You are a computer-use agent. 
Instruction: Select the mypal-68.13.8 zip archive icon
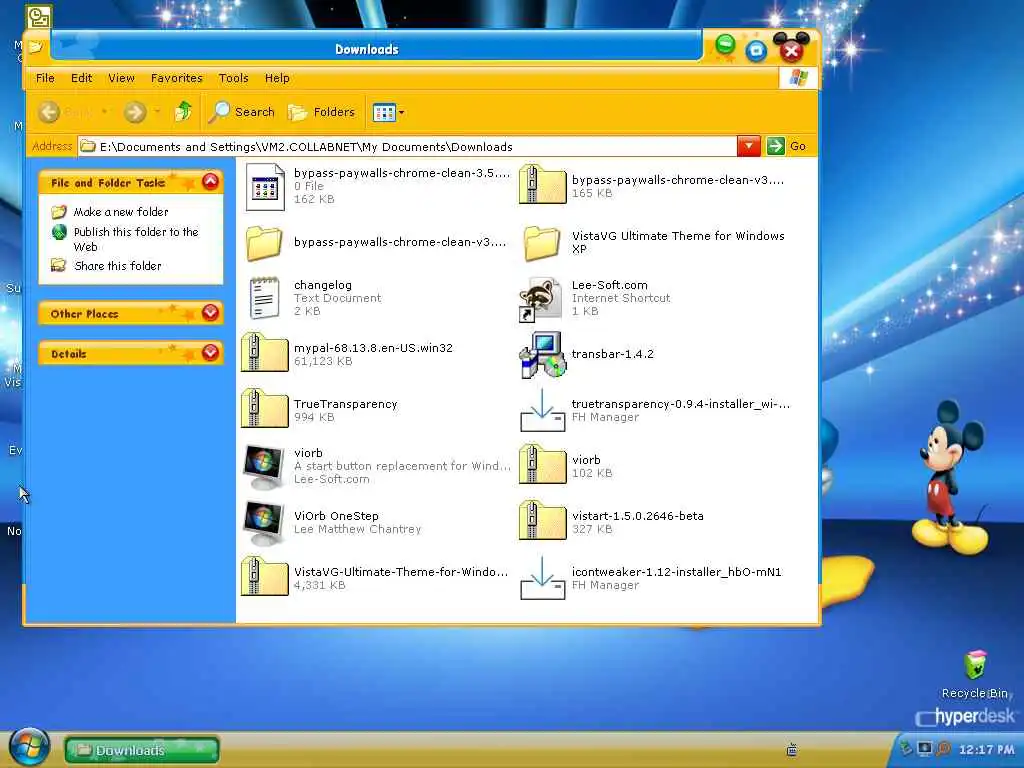264,353
